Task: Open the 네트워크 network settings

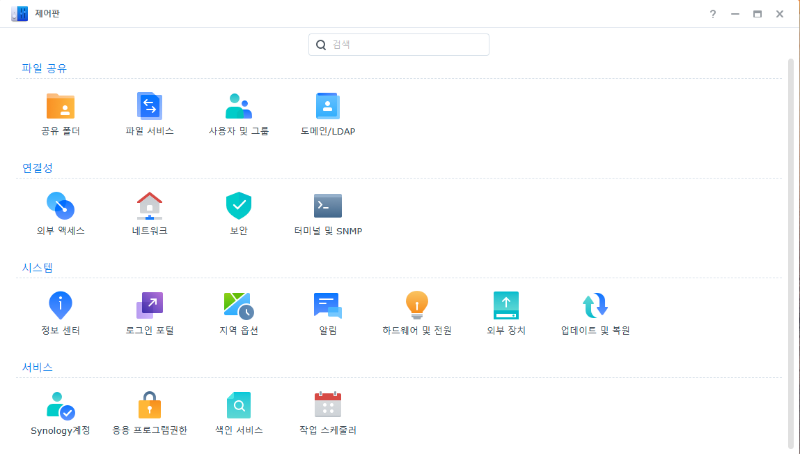Action: pos(149,206)
